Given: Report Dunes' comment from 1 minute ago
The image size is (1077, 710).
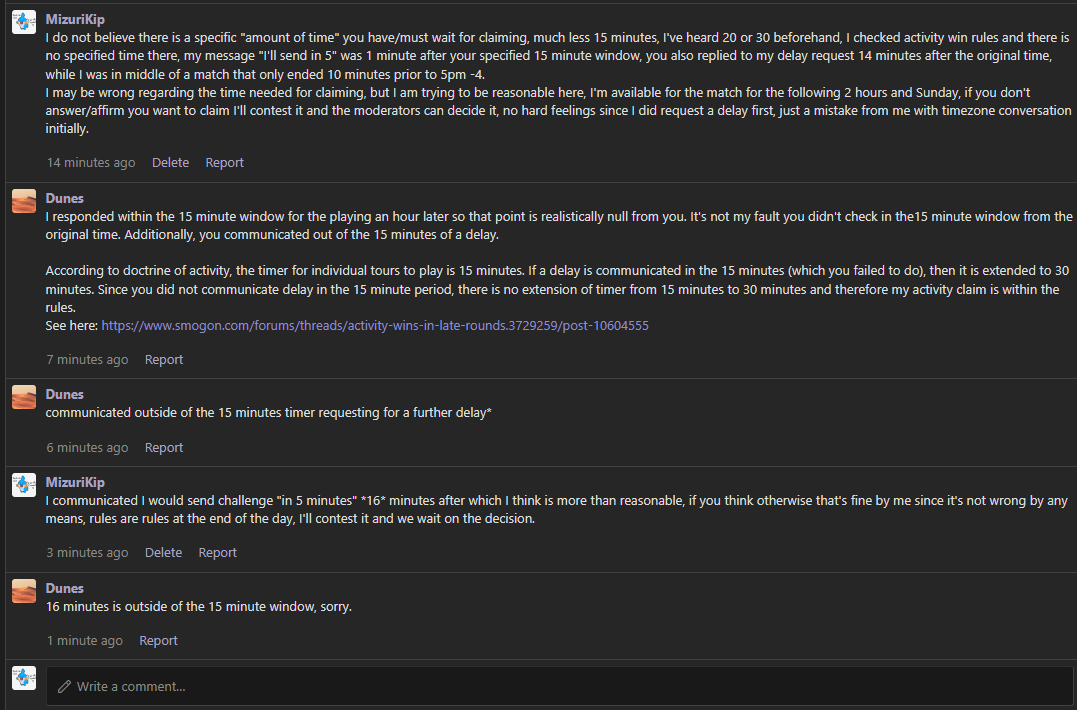Looking at the screenshot, I should click(x=158, y=640).
